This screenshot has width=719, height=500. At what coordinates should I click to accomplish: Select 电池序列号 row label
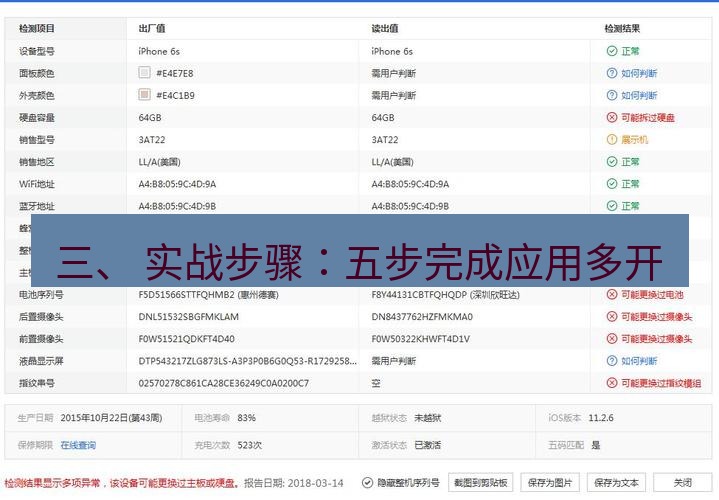tap(41, 294)
